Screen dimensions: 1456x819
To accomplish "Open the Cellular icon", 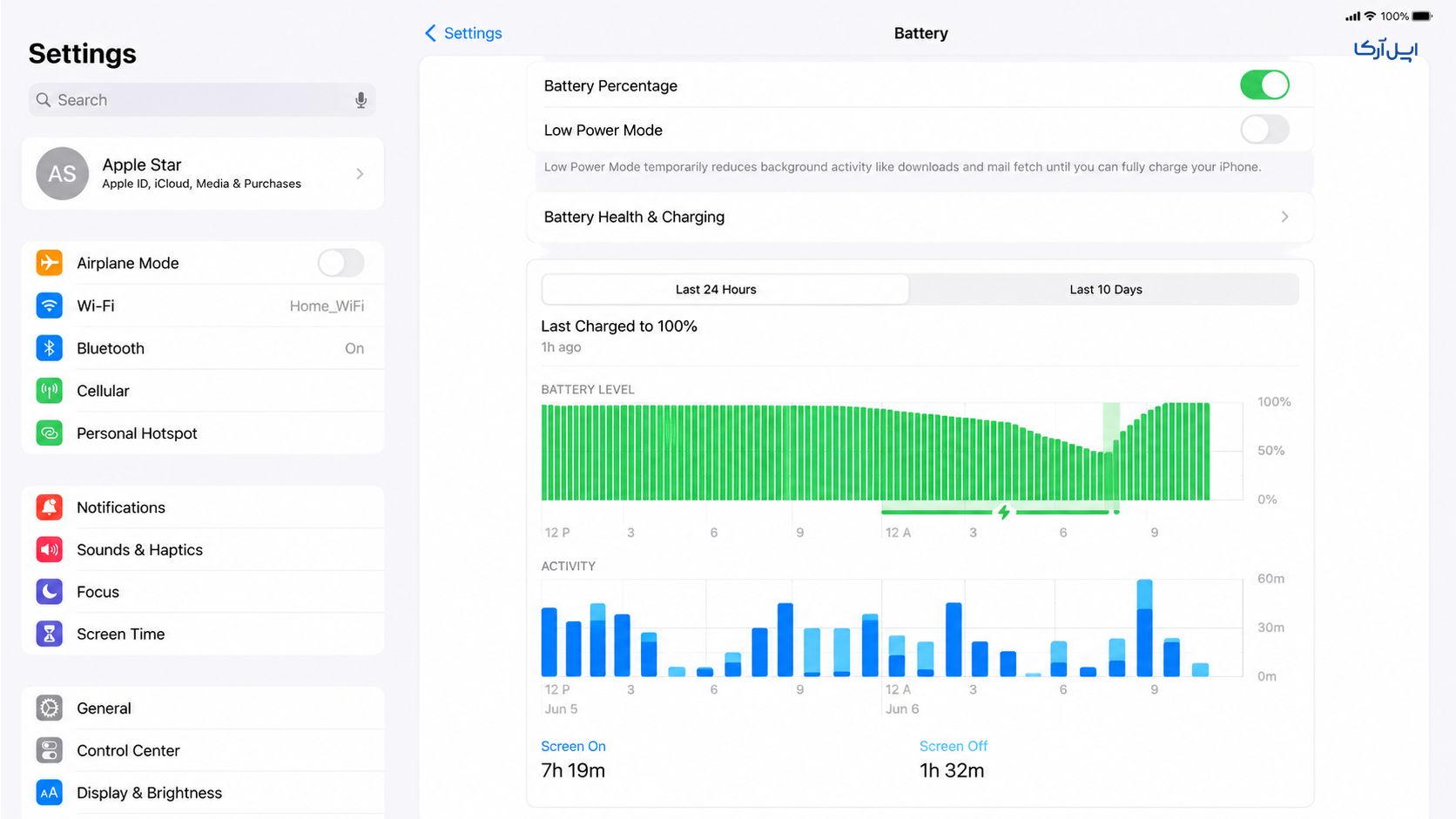I will (x=50, y=391).
